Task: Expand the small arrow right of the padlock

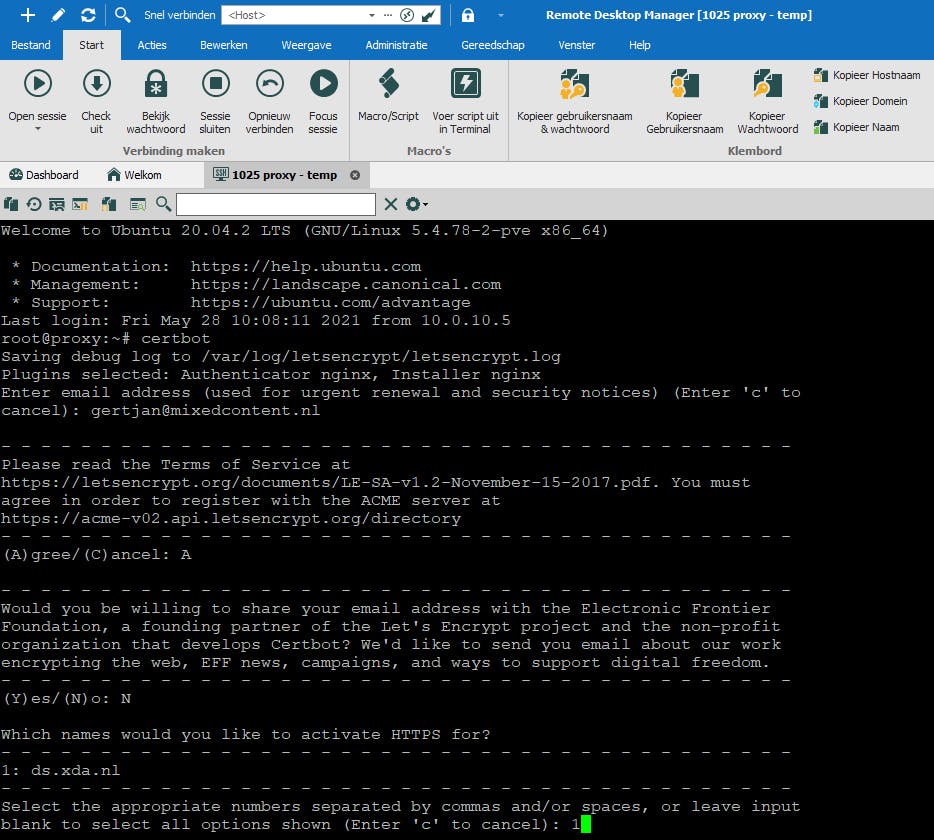Action: click(500, 15)
